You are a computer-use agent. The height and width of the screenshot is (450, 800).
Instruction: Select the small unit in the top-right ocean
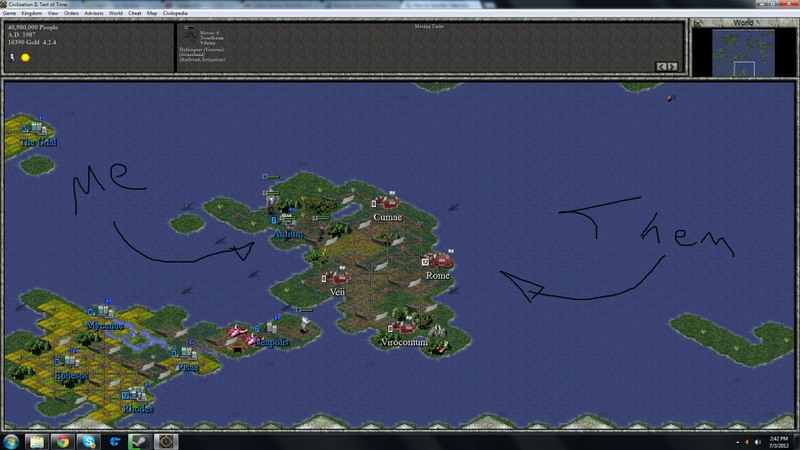(671, 97)
